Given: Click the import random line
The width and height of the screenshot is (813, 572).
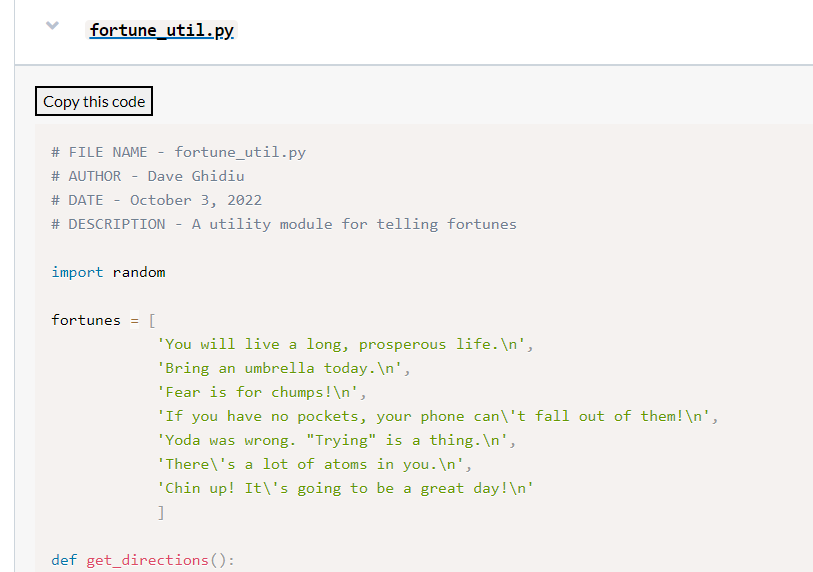Looking at the screenshot, I should pos(108,272).
